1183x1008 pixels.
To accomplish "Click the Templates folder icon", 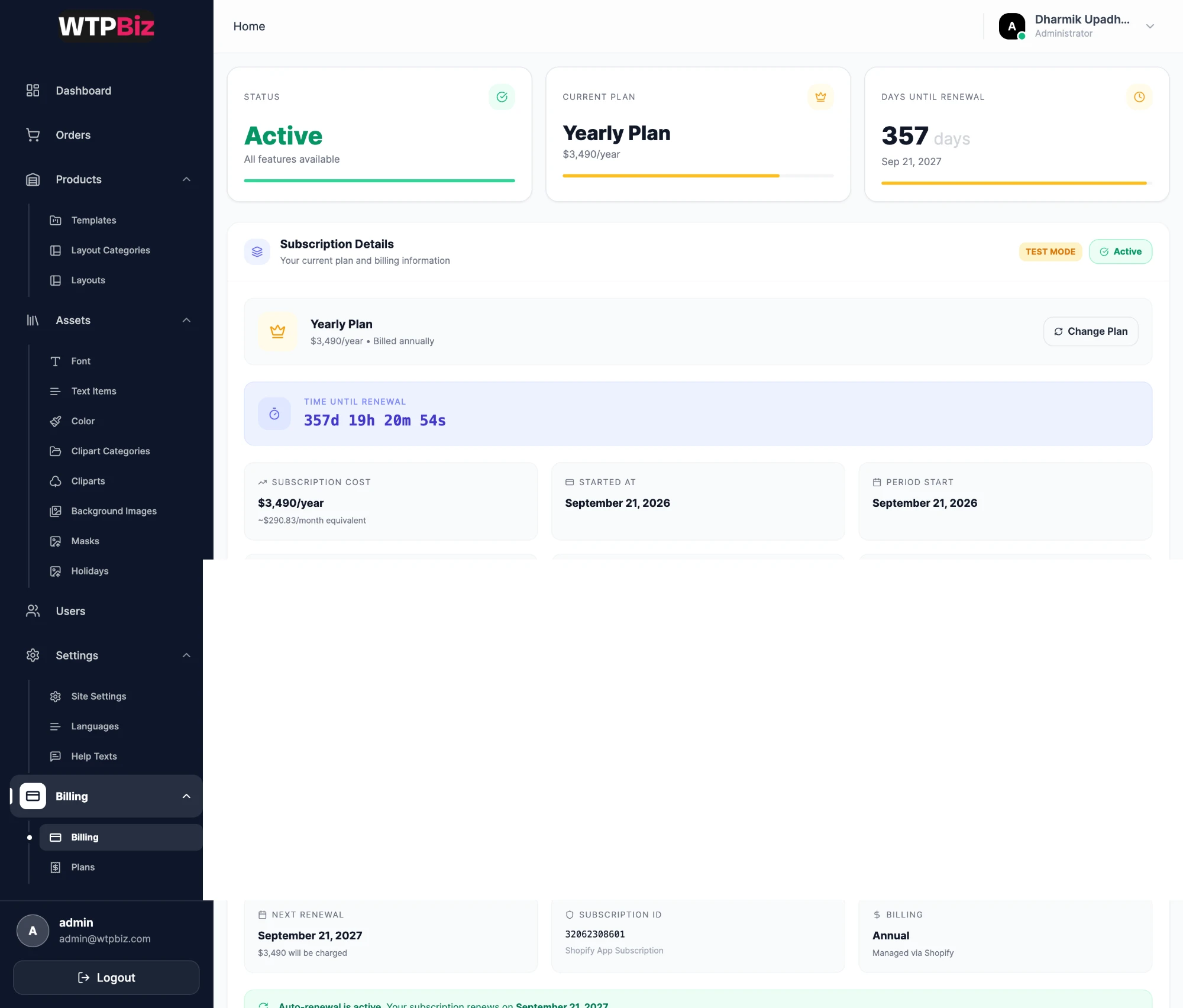I will [x=56, y=220].
